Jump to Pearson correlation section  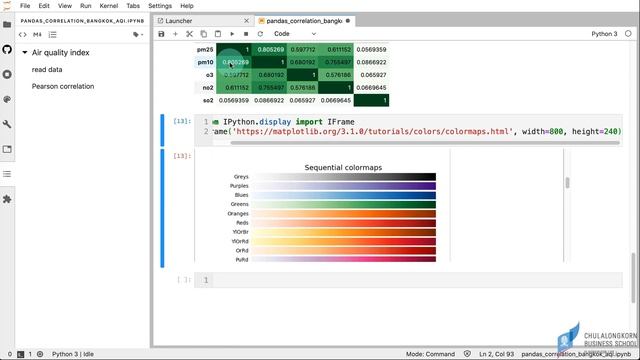[x=63, y=86]
